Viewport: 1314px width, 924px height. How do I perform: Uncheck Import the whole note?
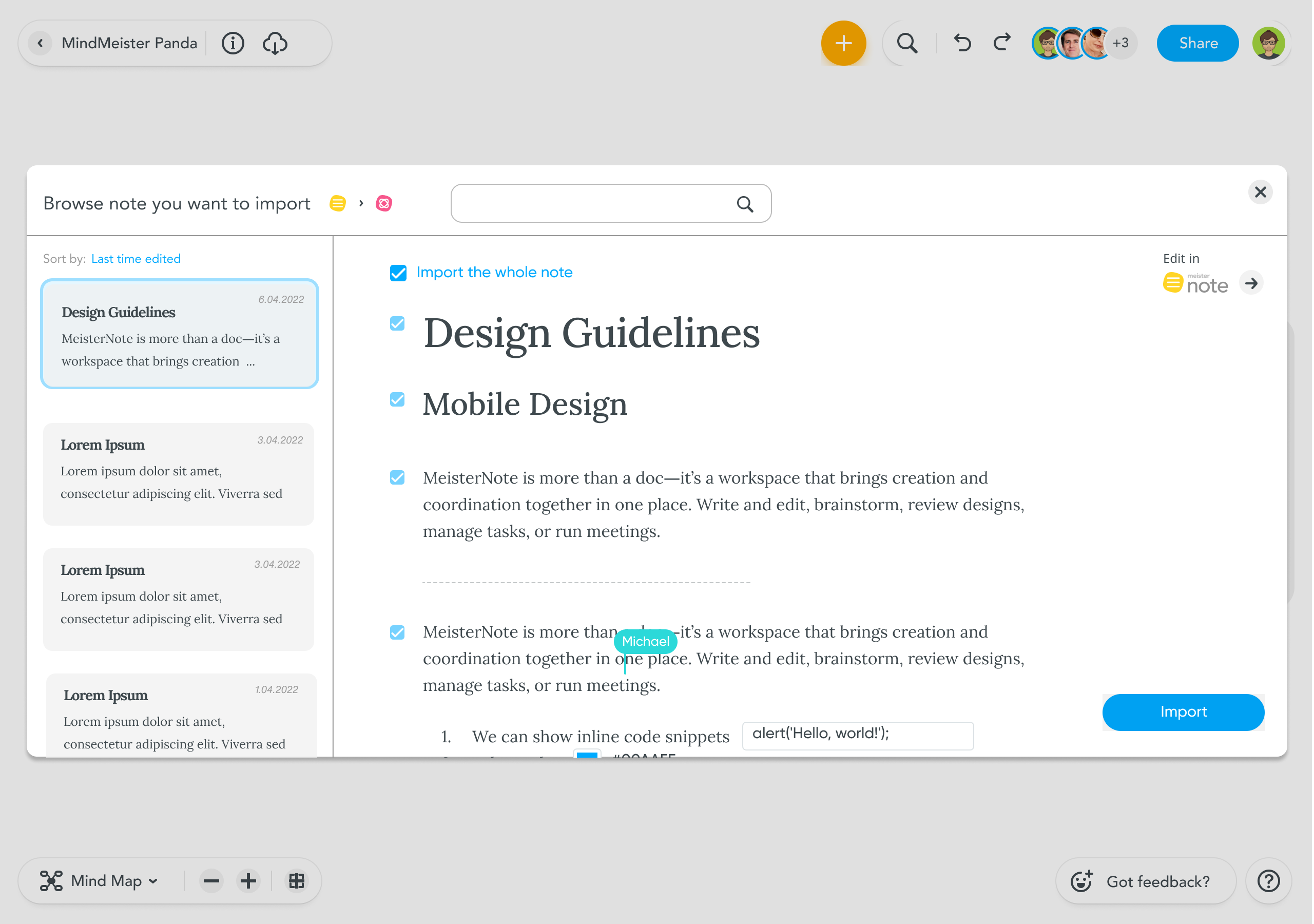[x=398, y=273]
